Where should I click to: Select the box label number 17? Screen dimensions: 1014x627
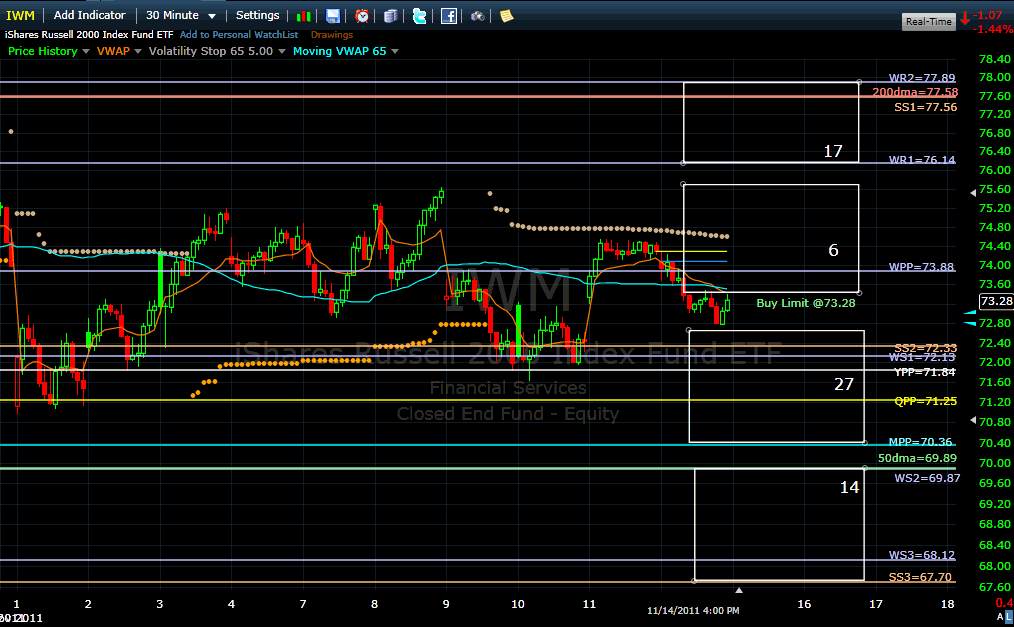(x=833, y=151)
